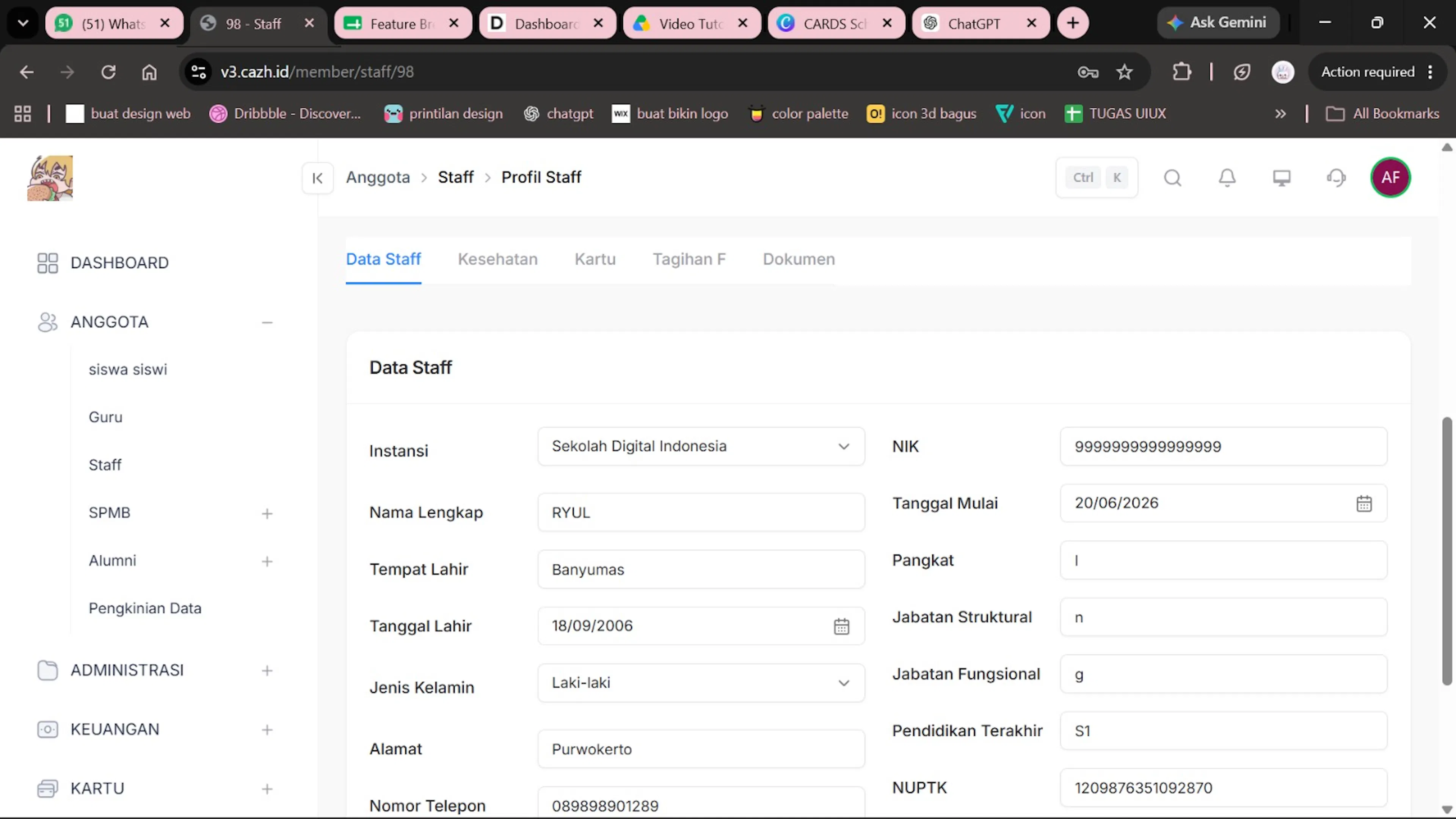Screen dimensions: 1456x819
Task: Click the Ctrl K search shortcut box
Action: tap(1097, 178)
